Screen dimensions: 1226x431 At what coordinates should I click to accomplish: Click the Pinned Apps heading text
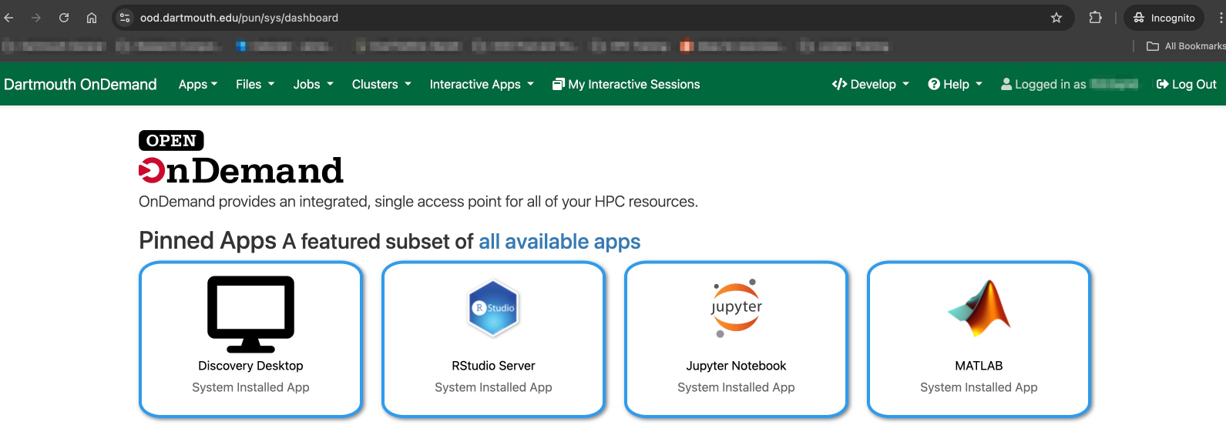coord(208,241)
